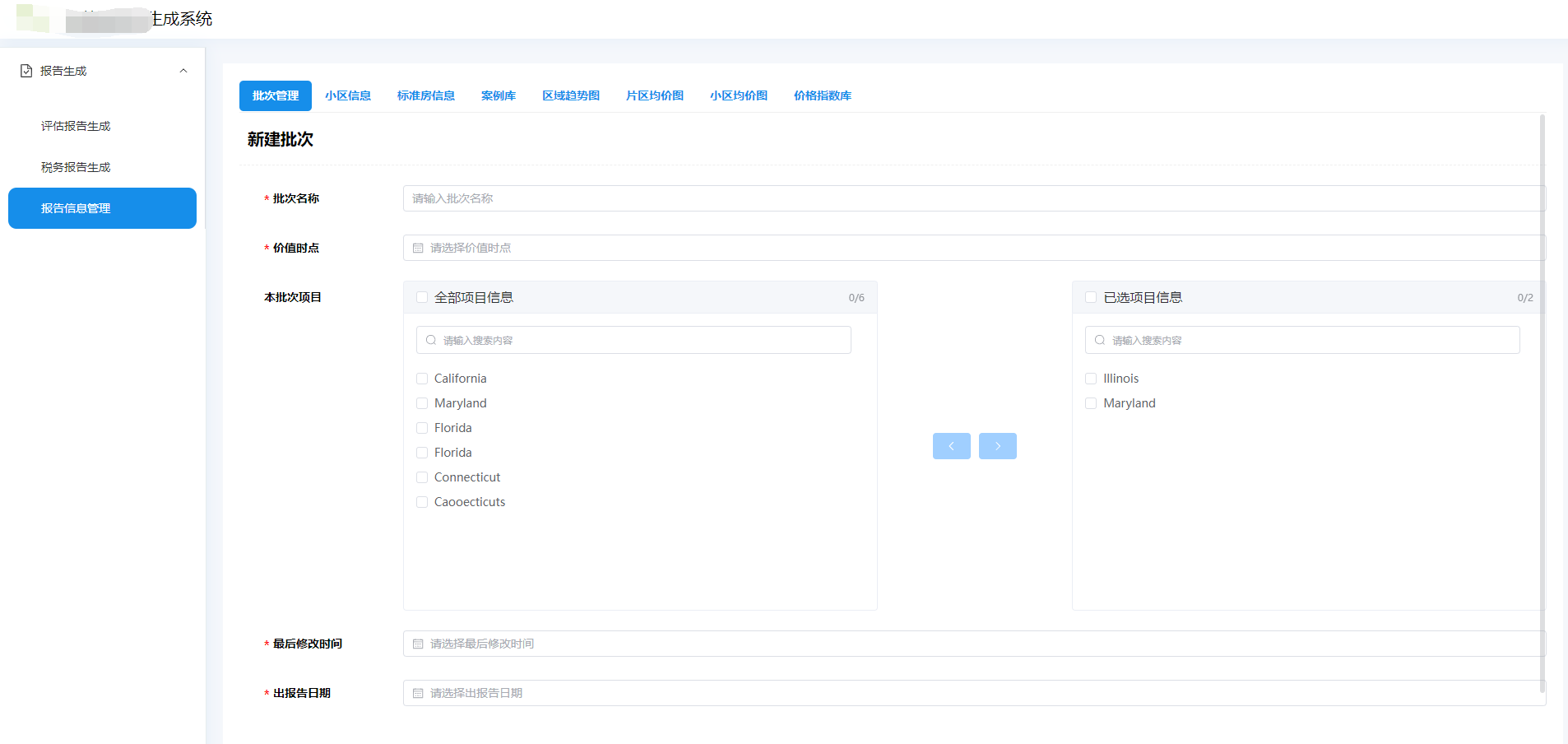
Task: Switch to the 区域趋势图 tab
Action: pos(571,95)
